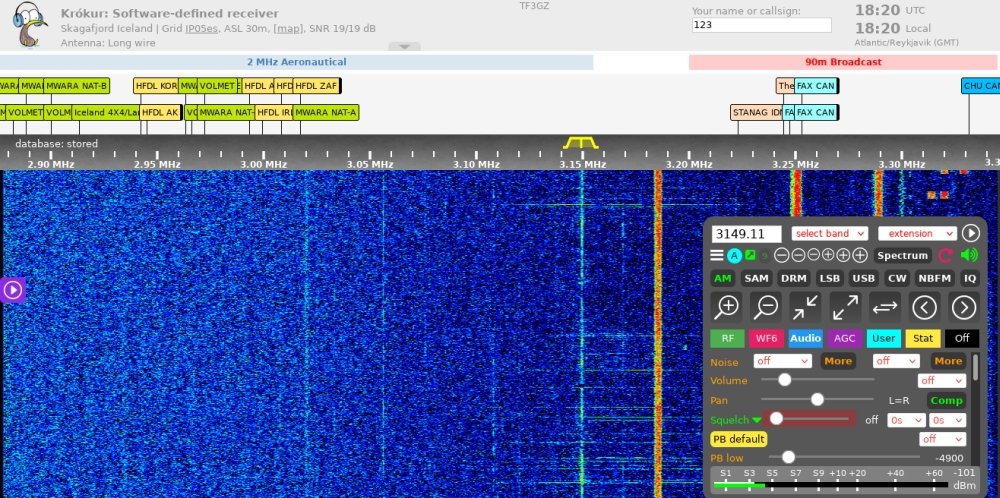Image resolution: width=1000 pixels, height=498 pixels.
Task: Expand the first Noise off dropdown
Action: point(782,361)
